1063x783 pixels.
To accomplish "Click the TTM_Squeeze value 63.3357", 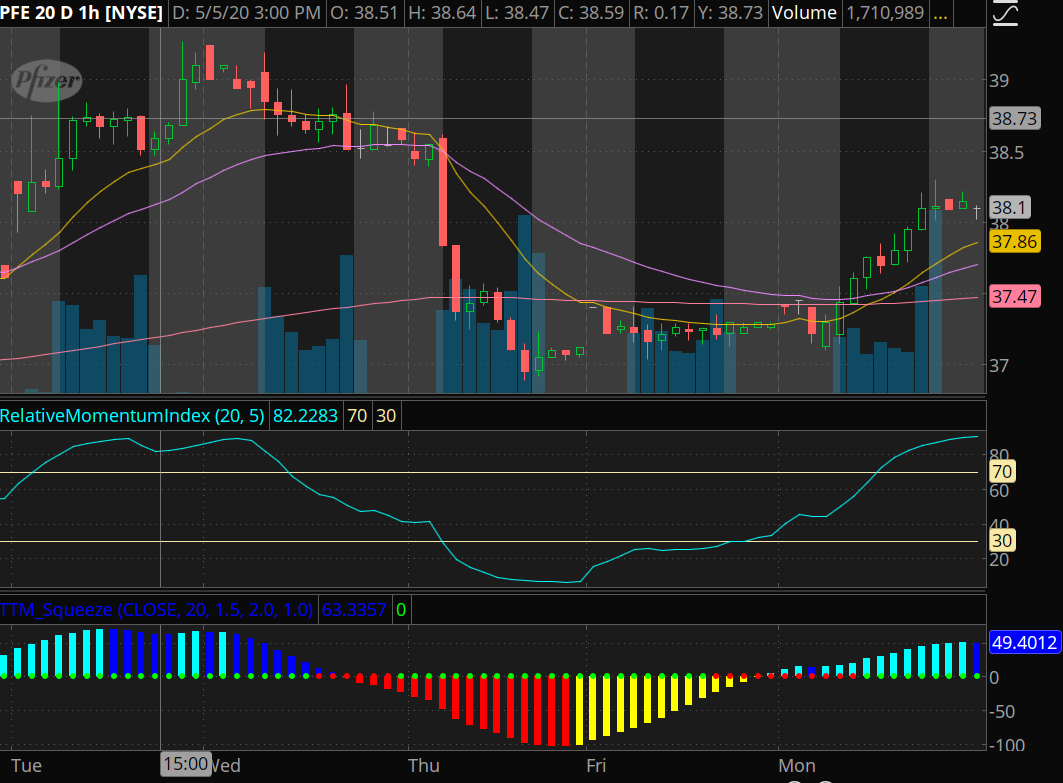I will (354, 609).
